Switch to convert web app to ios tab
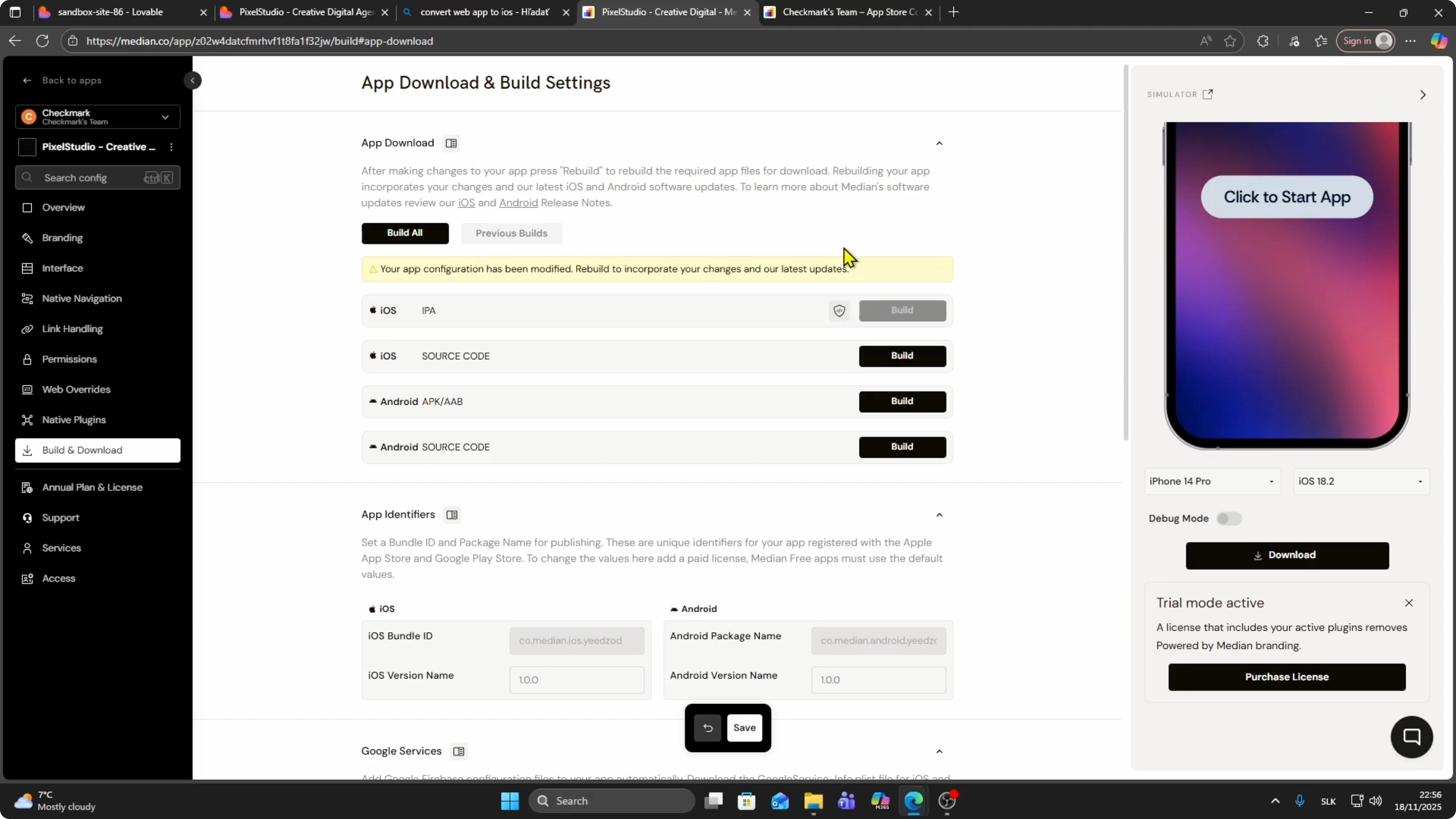The image size is (1456, 819). click(485, 12)
